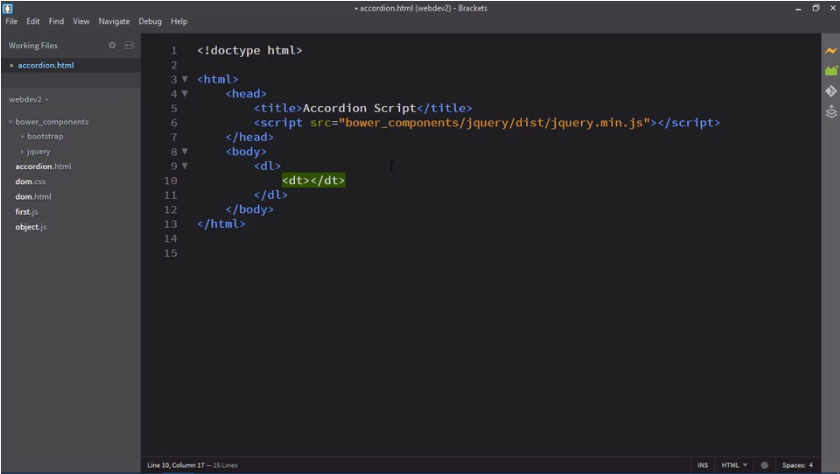Fold the body tag on line 8
840x474 pixels.
[x=185, y=152]
